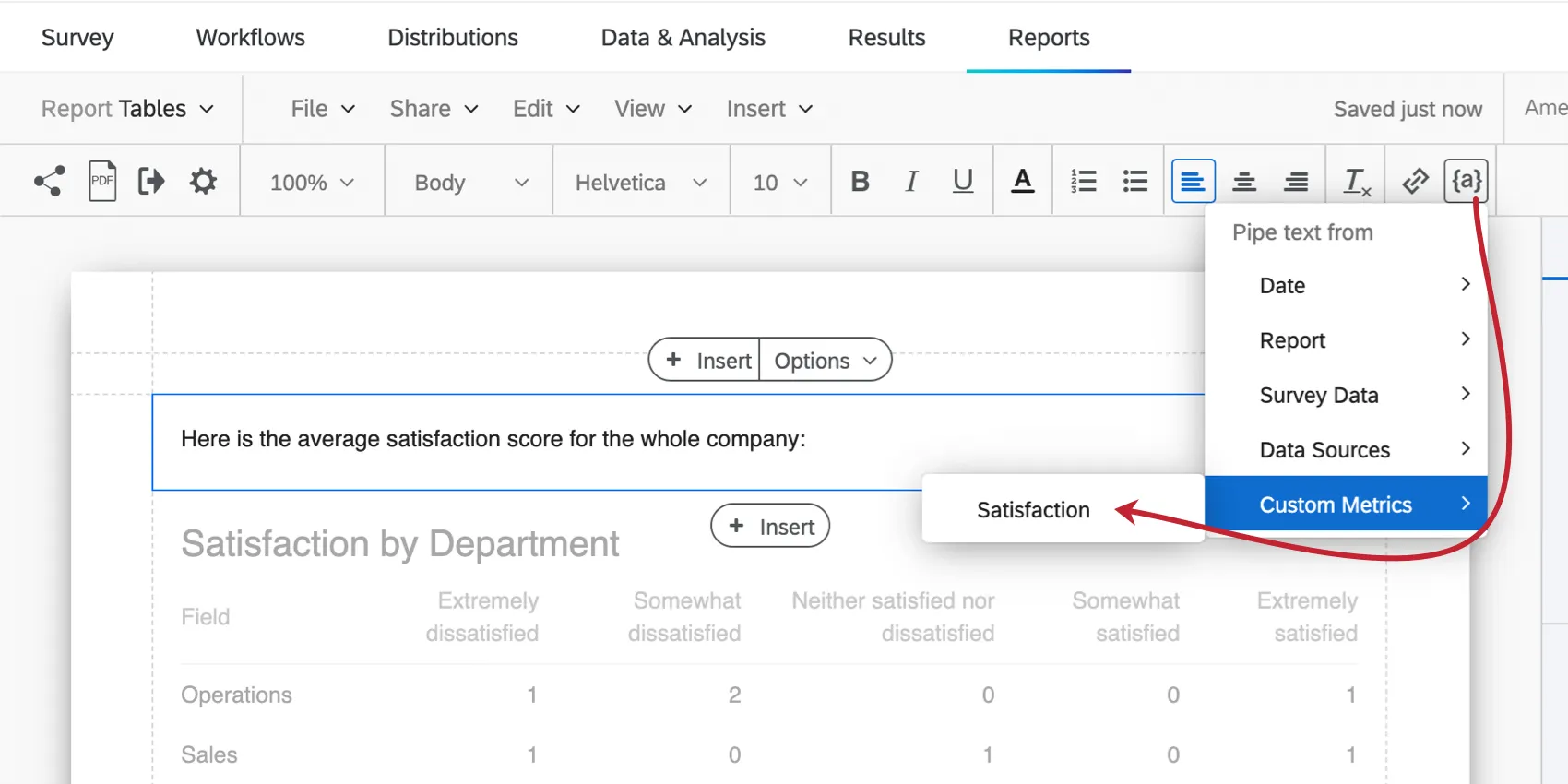
Task: Open the Helvetica font dropdown
Action: (x=641, y=183)
